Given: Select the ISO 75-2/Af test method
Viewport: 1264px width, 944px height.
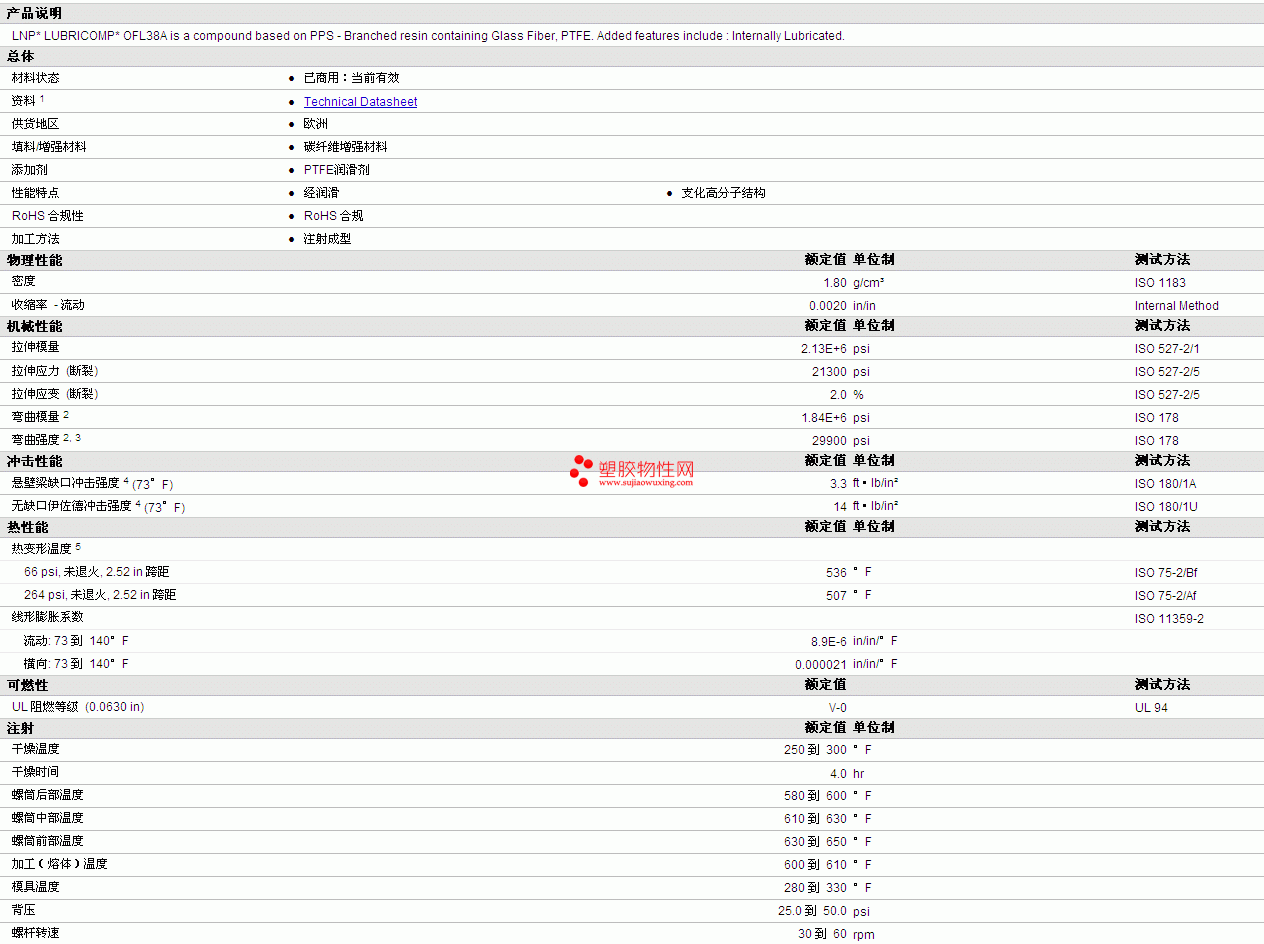Looking at the screenshot, I should tap(1166, 596).
